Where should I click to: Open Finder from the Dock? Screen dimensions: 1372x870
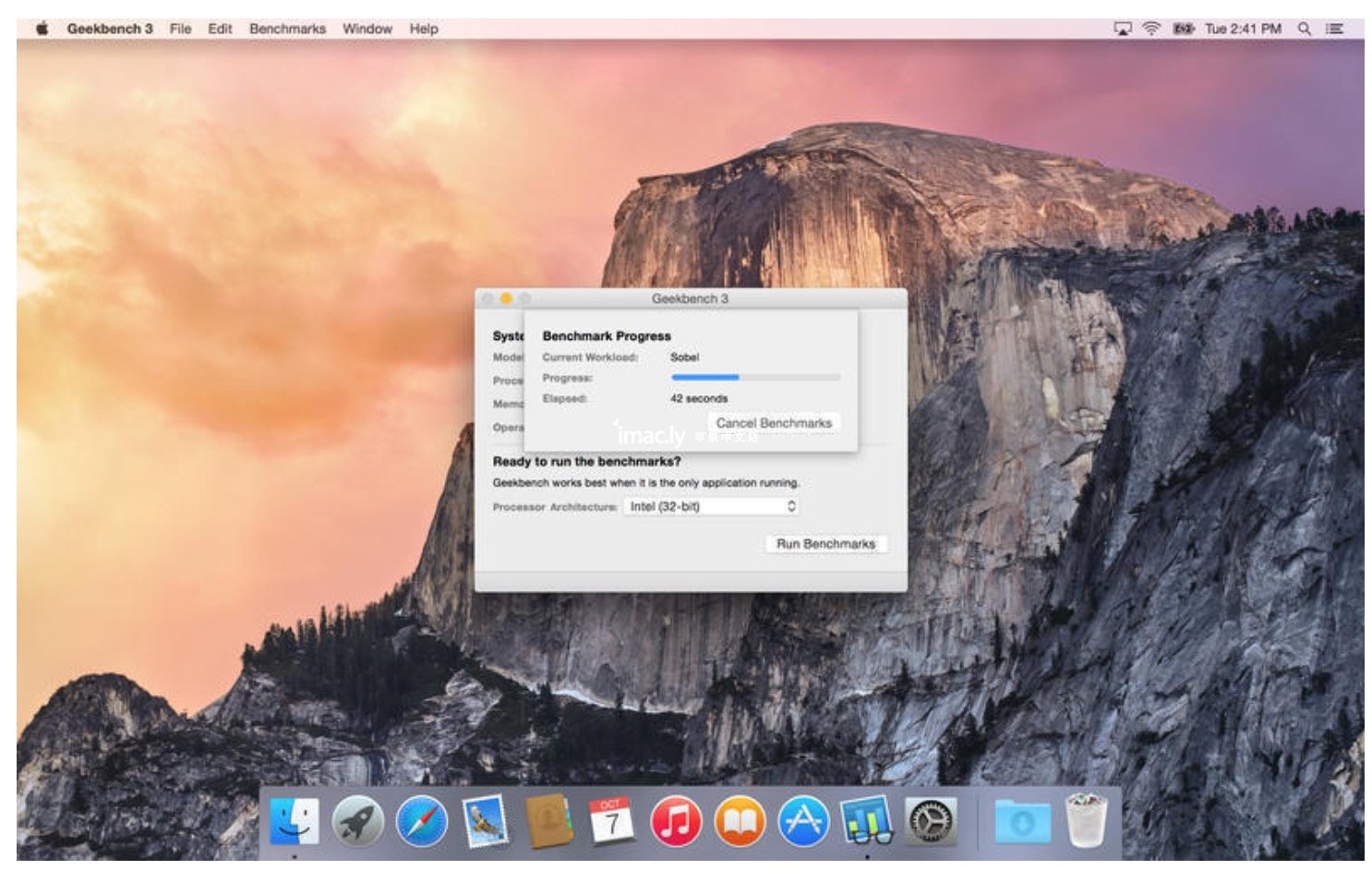pyautogui.click(x=295, y=821)
